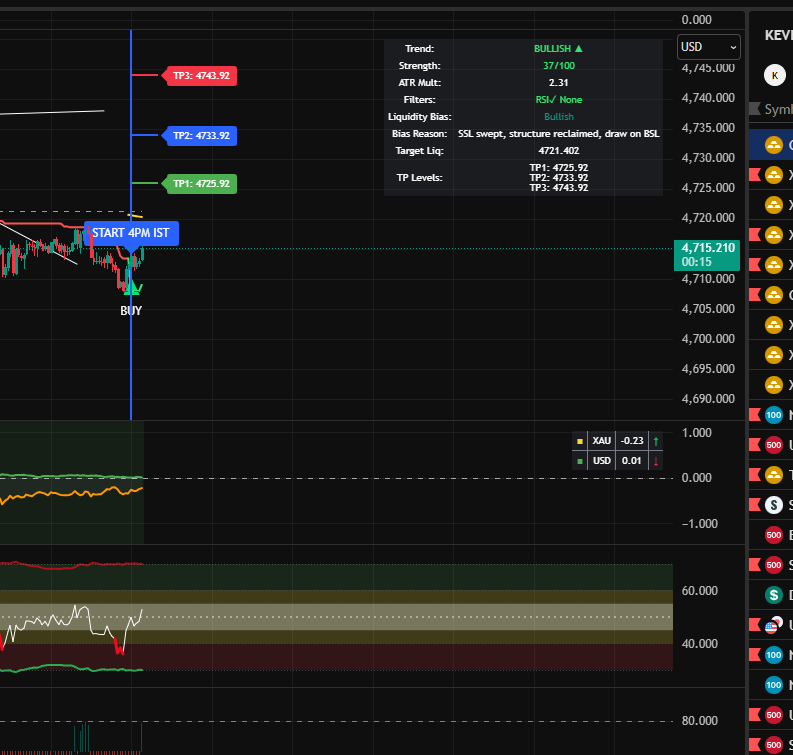Click the Symbol column header in watchlist

tap(776, 109)
